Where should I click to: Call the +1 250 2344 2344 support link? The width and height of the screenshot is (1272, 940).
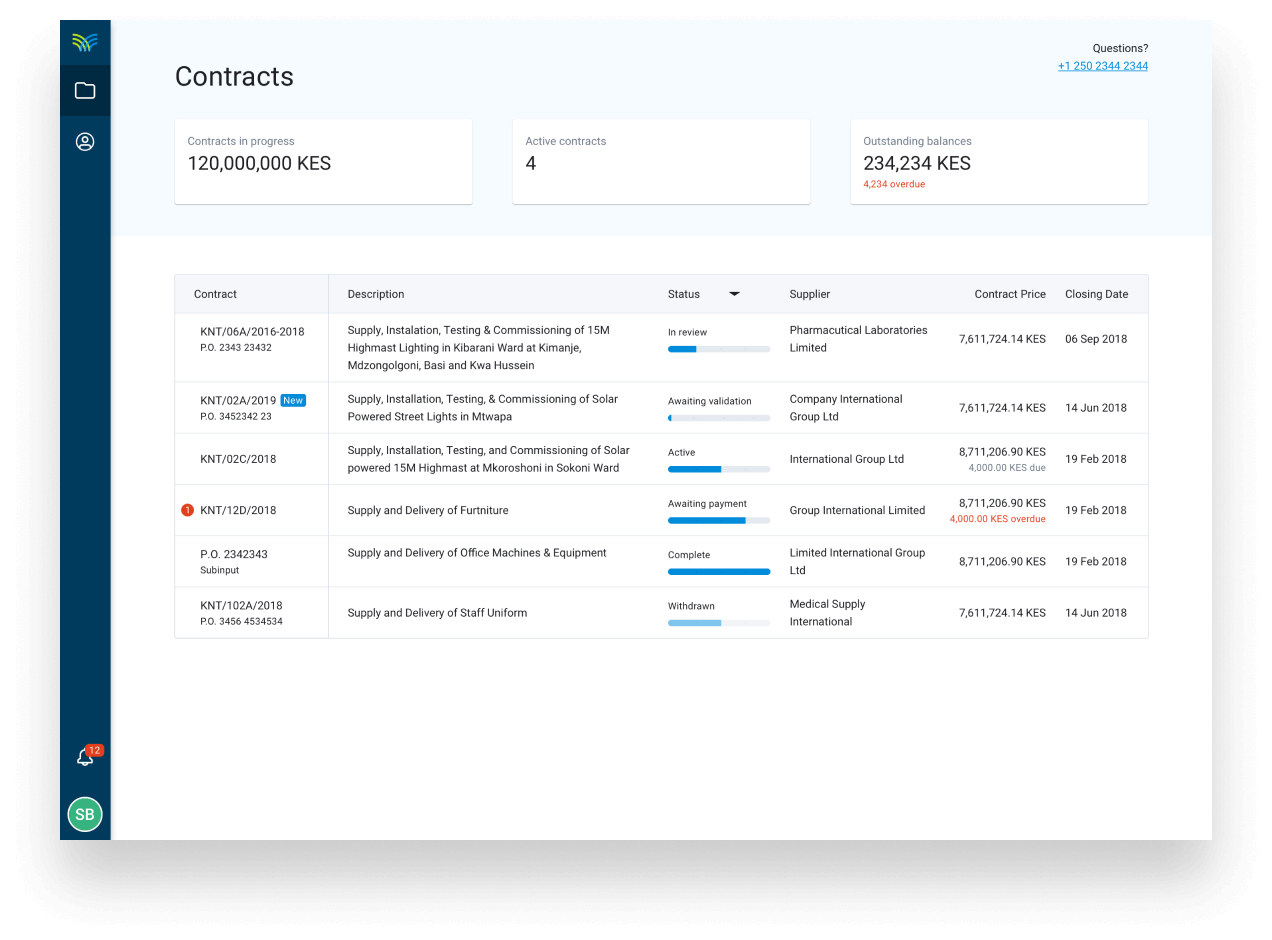tap(1102, 66)
